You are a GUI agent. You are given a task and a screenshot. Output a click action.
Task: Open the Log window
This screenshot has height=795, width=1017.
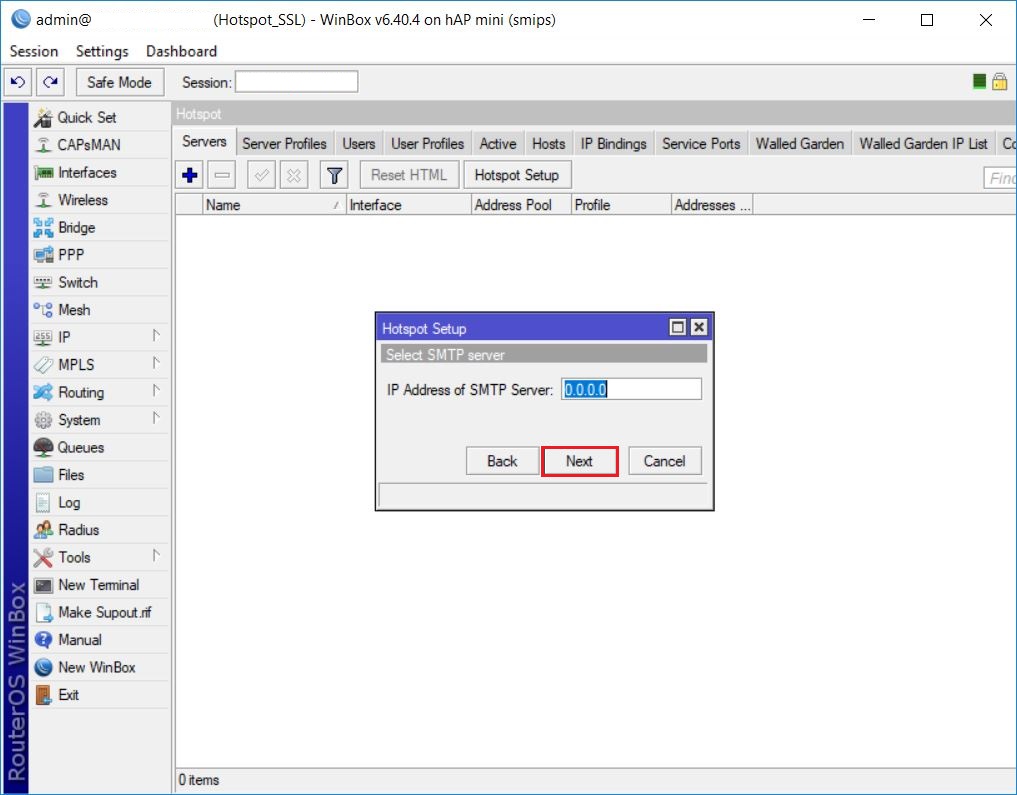click(101, 503)
